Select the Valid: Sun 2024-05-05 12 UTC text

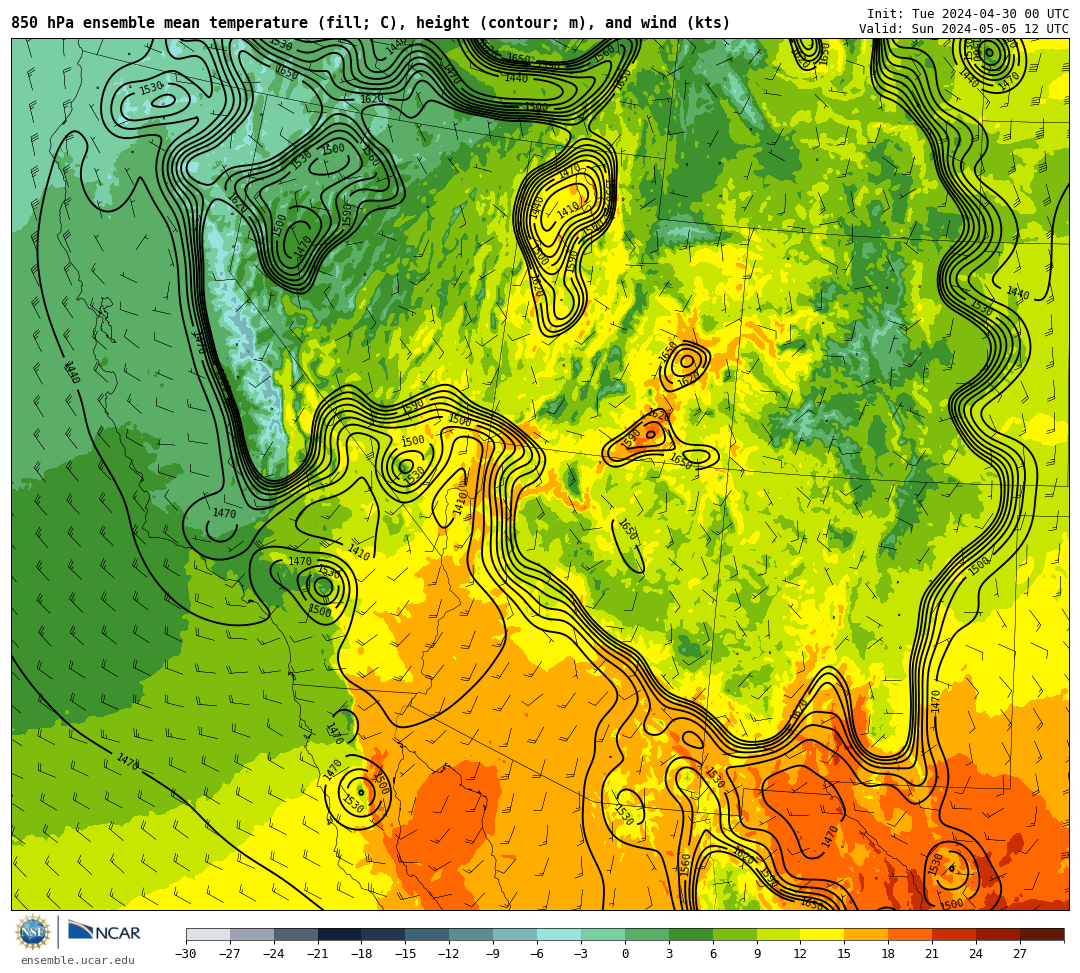[x=964, y=28]
